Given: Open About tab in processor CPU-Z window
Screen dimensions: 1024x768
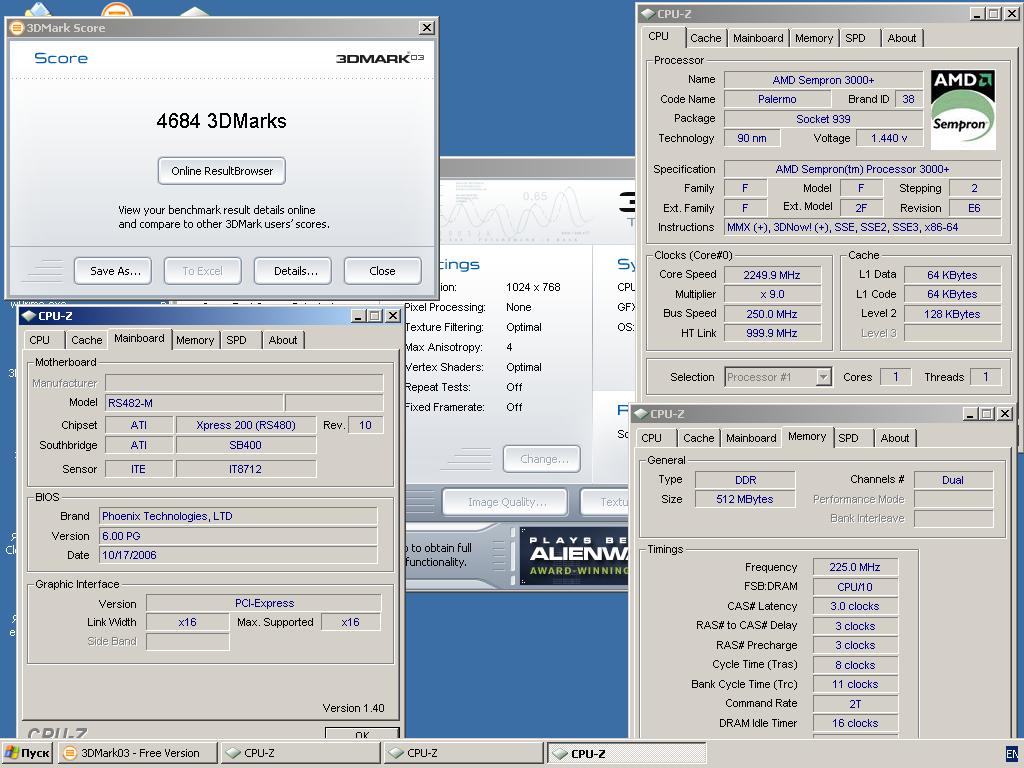Looking at the screenshot, I should [901, 38].
